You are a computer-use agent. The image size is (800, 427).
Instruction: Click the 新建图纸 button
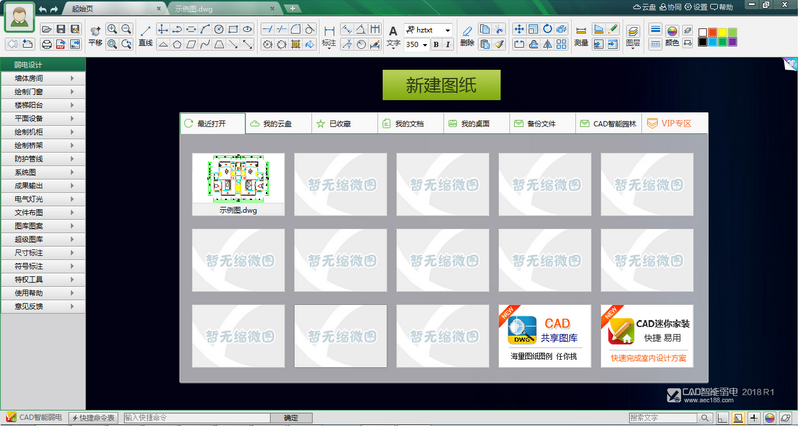coord(441,86)
